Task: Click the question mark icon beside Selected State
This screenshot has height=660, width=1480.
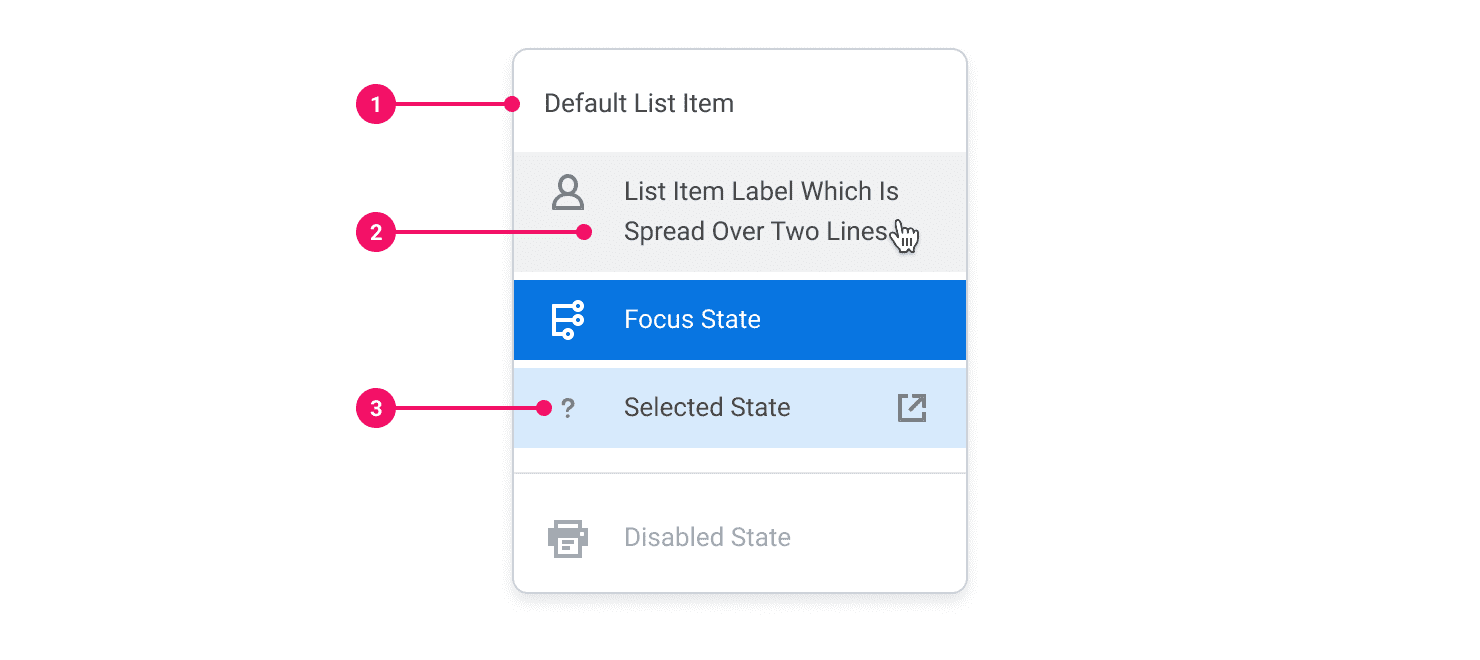Action: 568,408
